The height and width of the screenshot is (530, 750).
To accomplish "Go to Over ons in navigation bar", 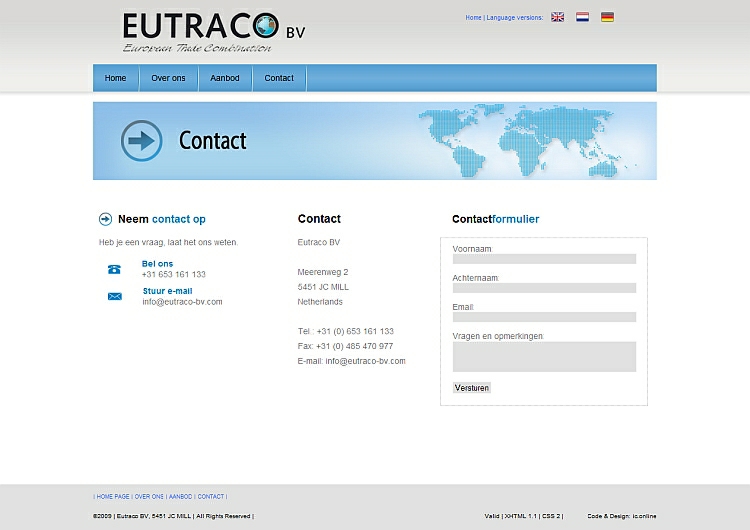I will (x=168, y=78).
